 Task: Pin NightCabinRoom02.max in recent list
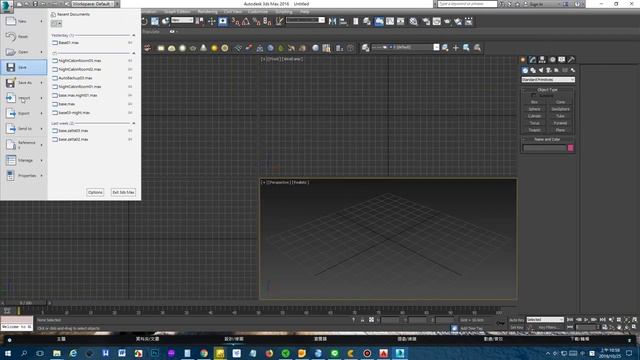tap(130, 69)
